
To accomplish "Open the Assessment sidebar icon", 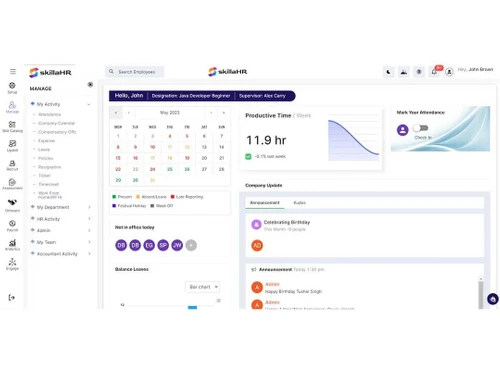I will click(x=12, y=182).
